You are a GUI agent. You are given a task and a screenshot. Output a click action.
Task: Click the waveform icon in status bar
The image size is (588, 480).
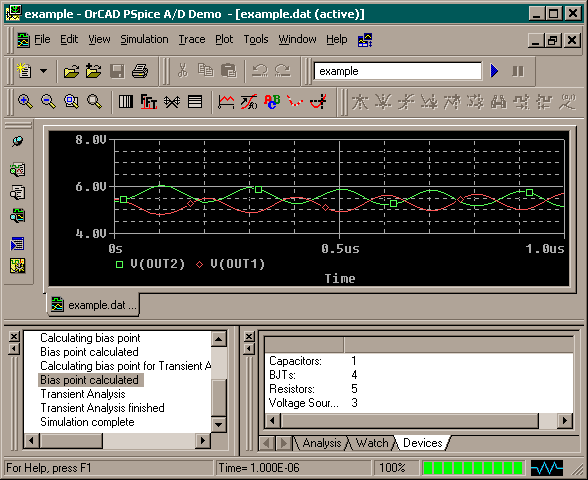tap(547, 468)
